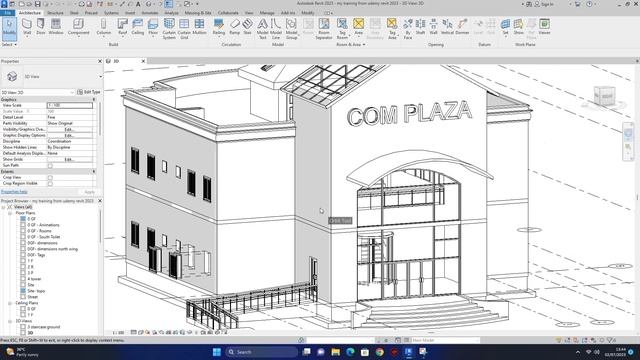Select the Ceiling tool
This screenshot has width=640, height=360.
138,27
